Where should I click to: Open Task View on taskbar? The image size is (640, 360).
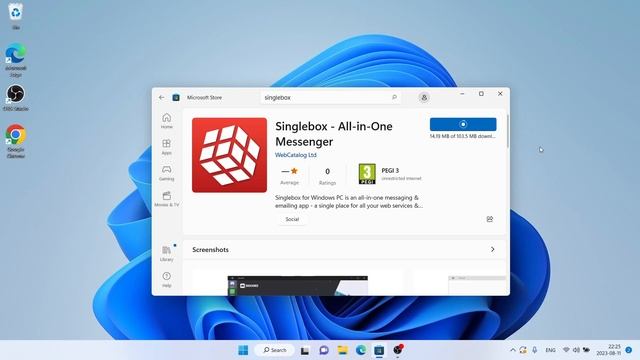click(305, 350)
